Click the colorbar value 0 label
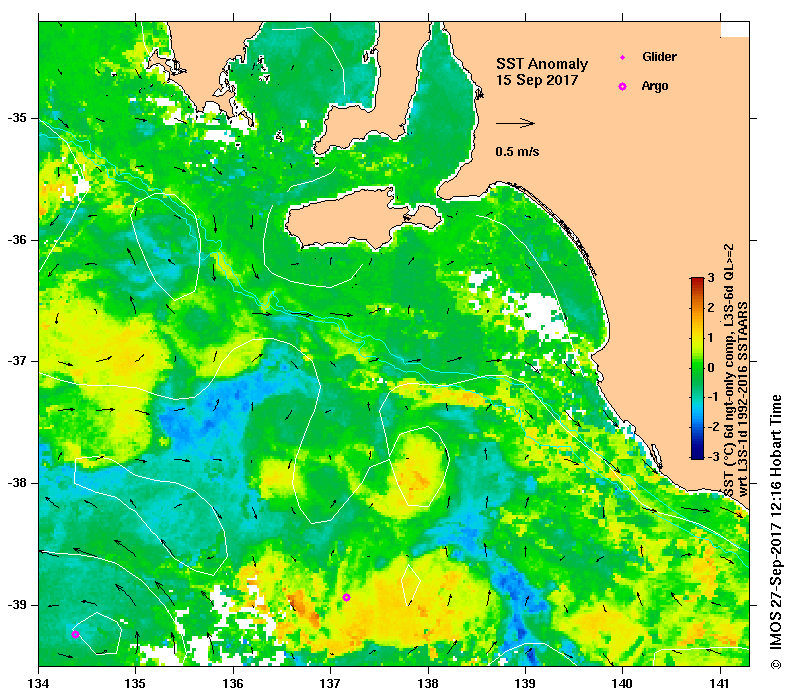This screenshot has width=791, height=700. [711, 367]
